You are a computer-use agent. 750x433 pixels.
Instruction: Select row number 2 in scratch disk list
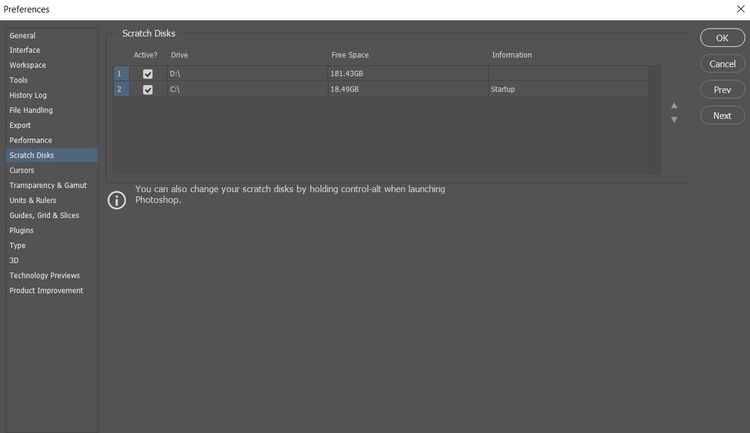click(121, 89)
